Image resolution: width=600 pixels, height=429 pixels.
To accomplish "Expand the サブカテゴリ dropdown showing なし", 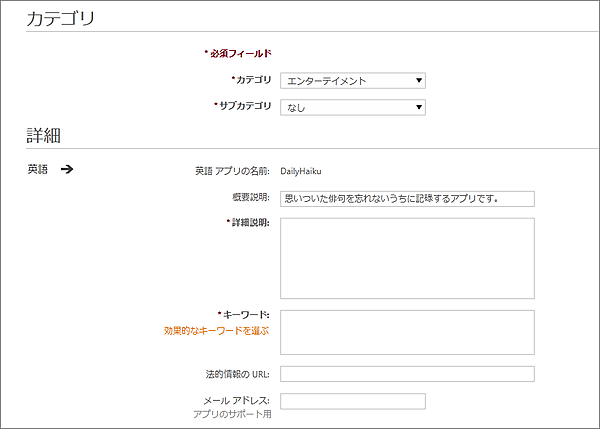I will coord(353,106).
